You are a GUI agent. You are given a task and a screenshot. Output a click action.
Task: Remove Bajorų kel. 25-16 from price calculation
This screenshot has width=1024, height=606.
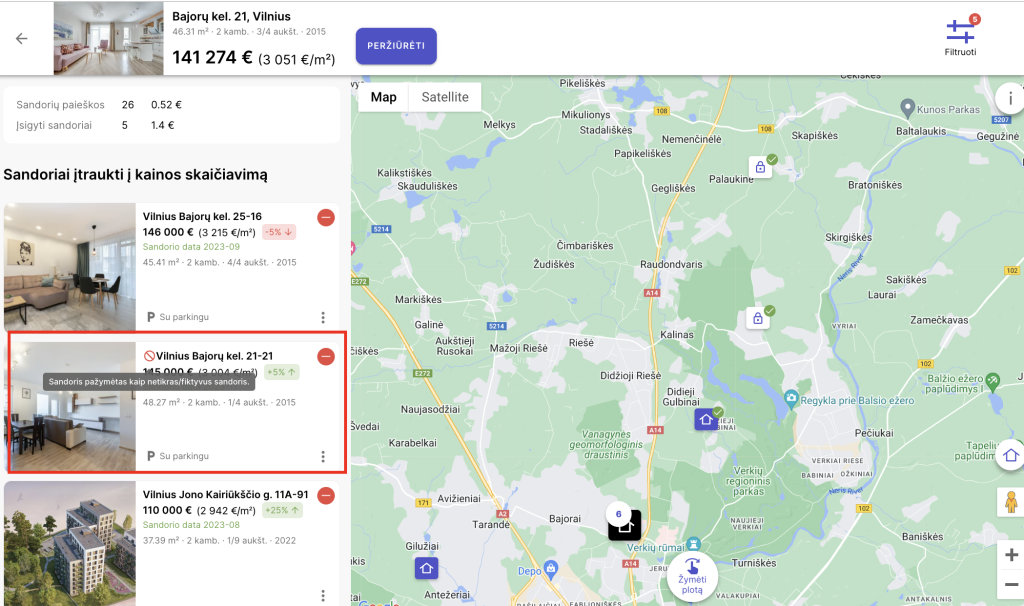(326, 217)
